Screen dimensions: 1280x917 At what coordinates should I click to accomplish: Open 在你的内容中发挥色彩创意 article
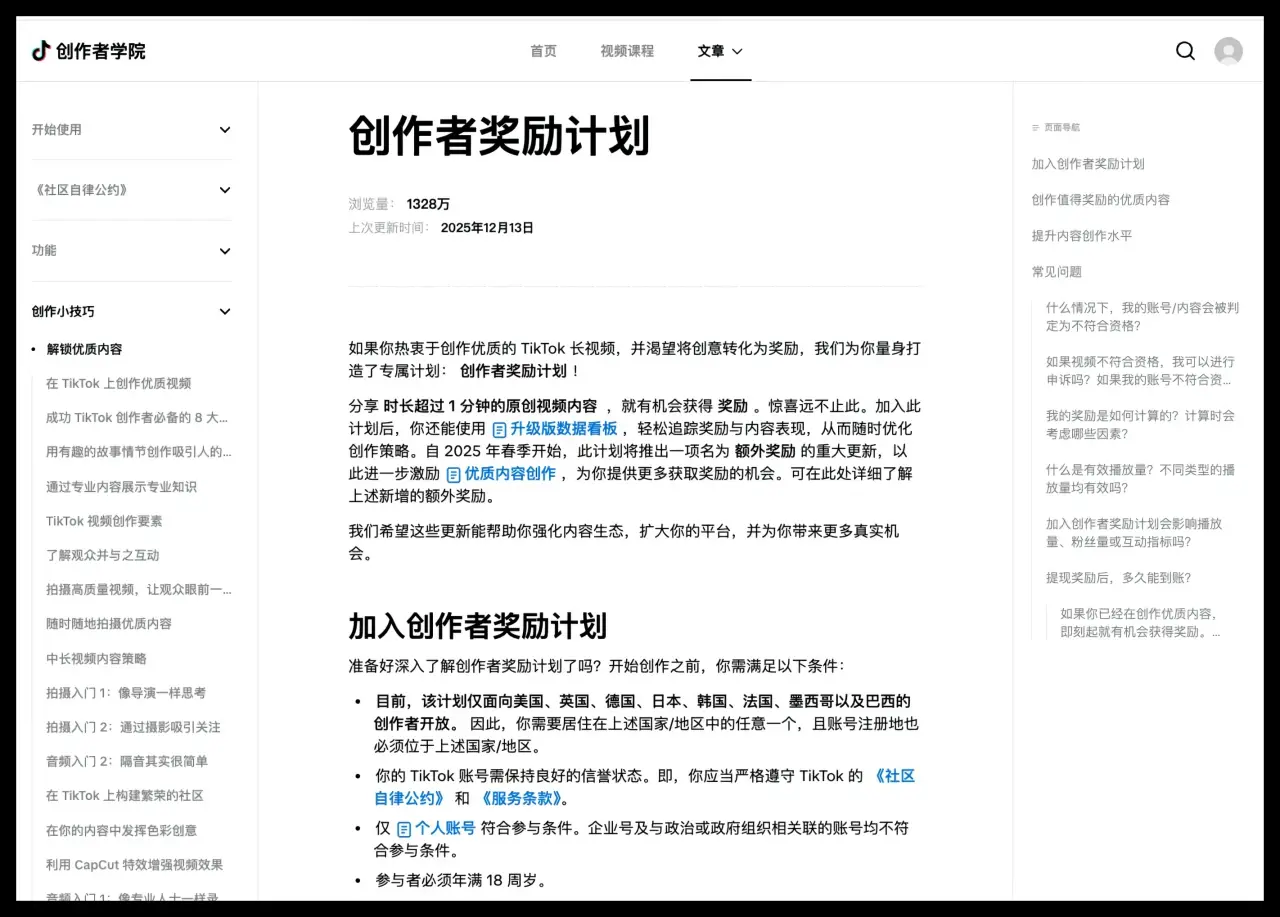pyautogui.click(x=121, y=831)
